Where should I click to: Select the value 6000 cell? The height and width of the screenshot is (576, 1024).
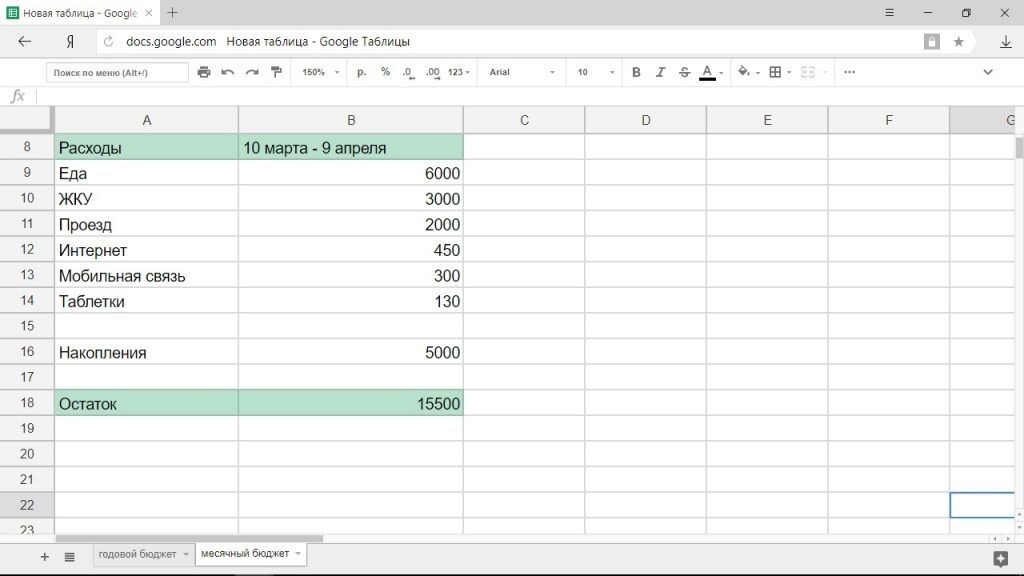(x=351, y=173)
